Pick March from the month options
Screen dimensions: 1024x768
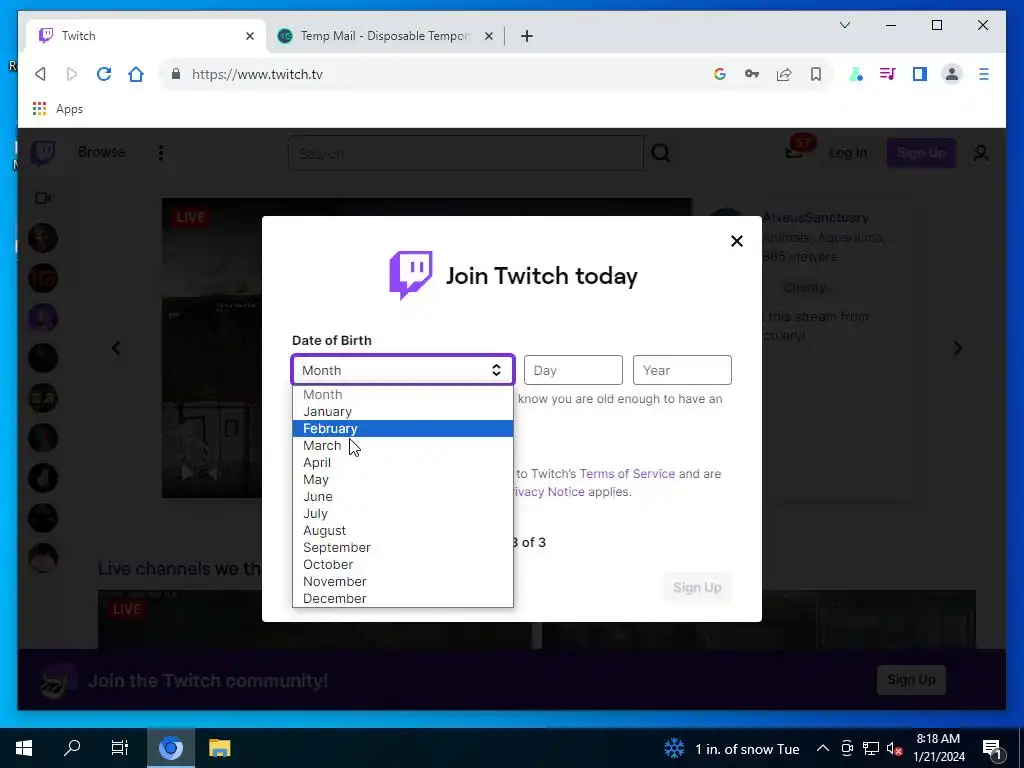[402, 445]
